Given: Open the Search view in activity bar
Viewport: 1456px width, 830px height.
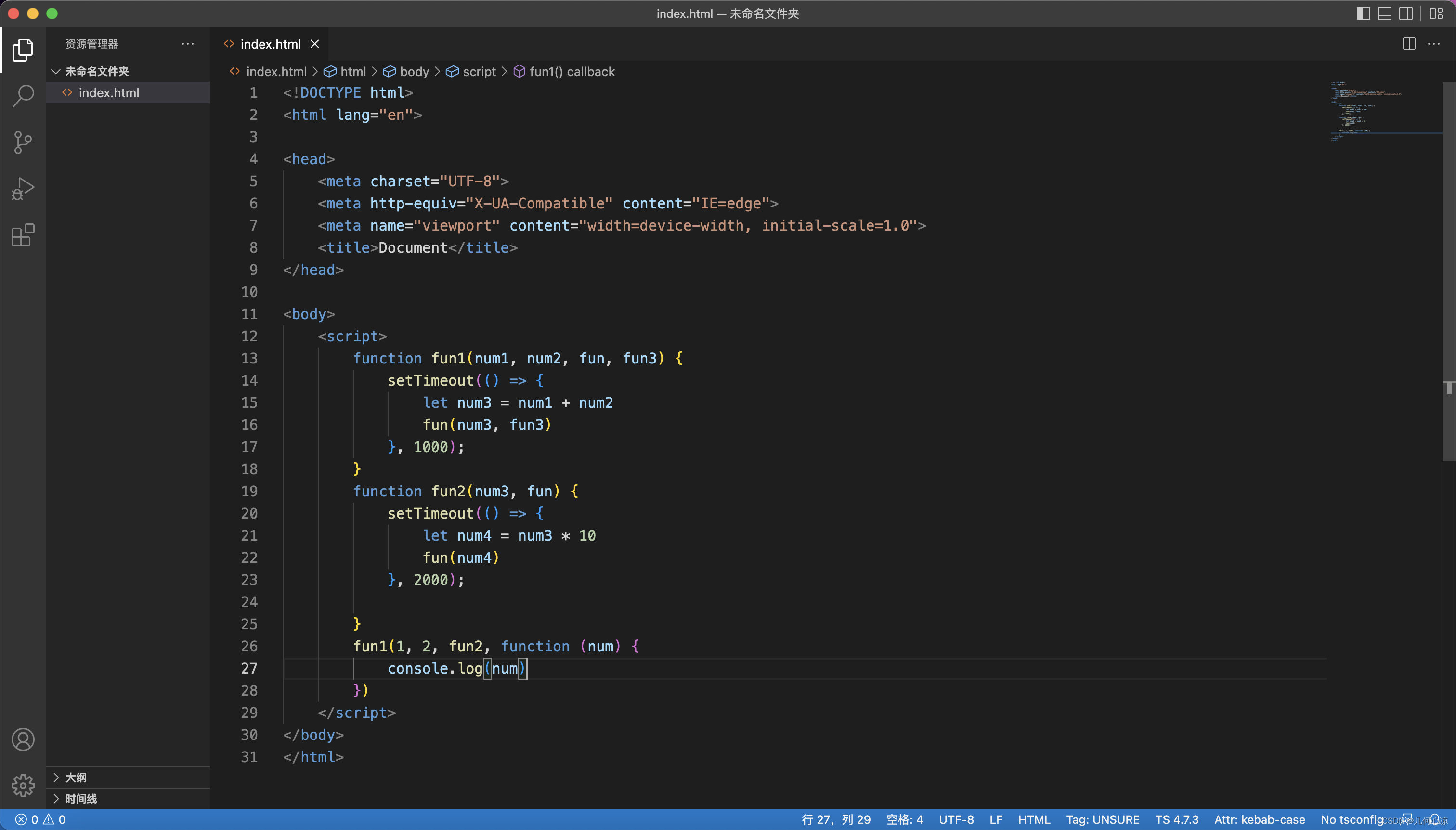Looking at the screenshot, I should pos(23,96).
